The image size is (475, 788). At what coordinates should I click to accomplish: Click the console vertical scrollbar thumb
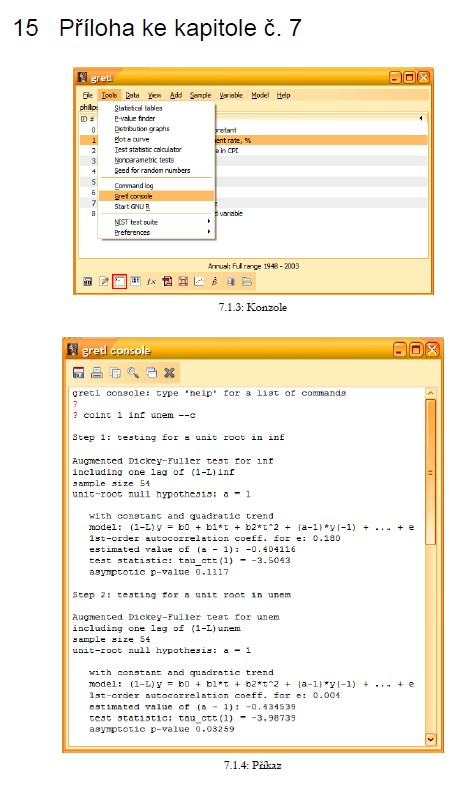[x=430, y=471]
